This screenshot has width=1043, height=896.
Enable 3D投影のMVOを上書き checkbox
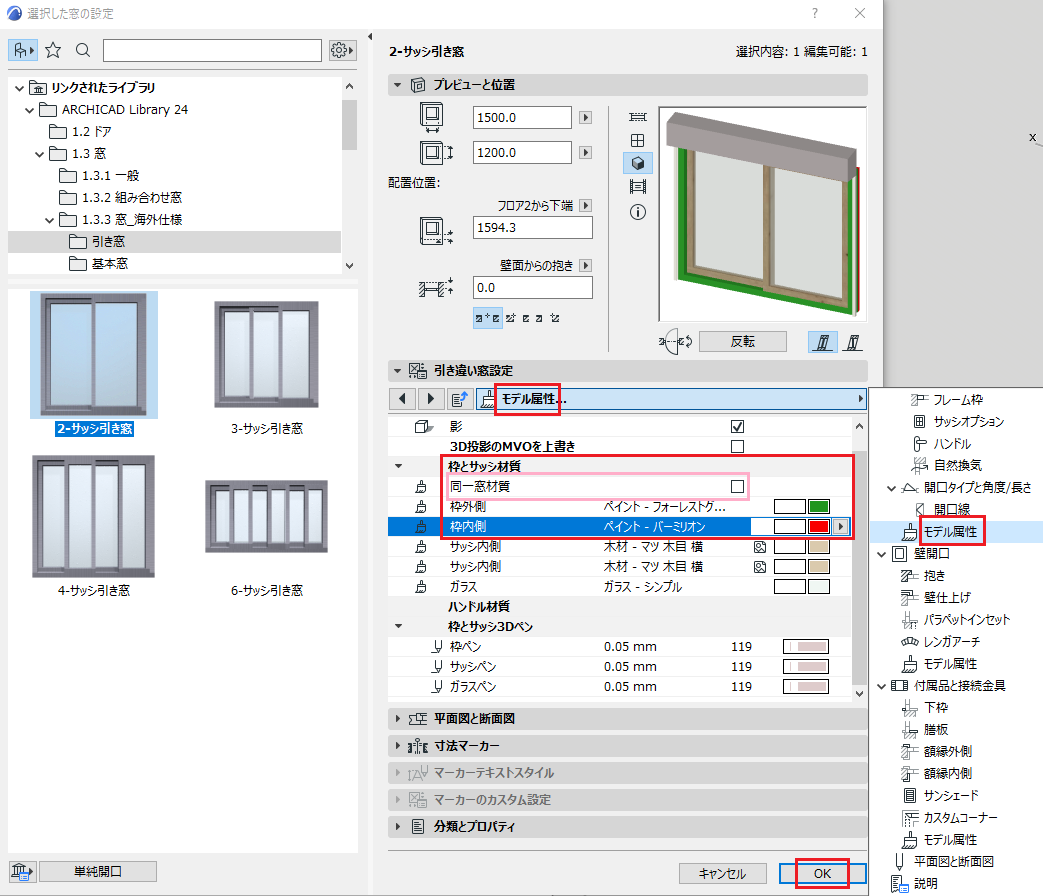pos(737,446)
